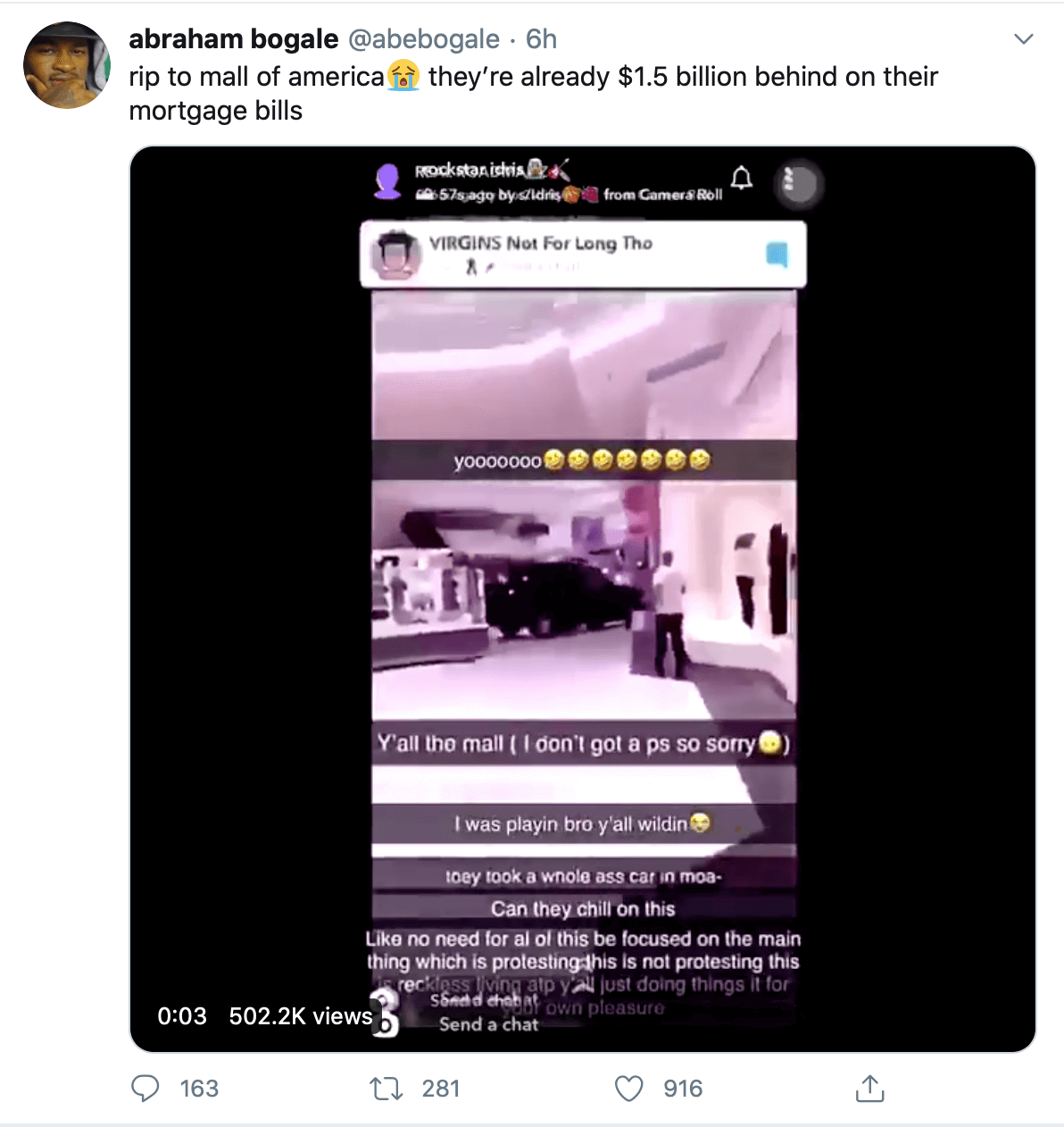Click the purple user avatar in video
This screenshot has height=1127, width=1064.
(x=387, y=181)
